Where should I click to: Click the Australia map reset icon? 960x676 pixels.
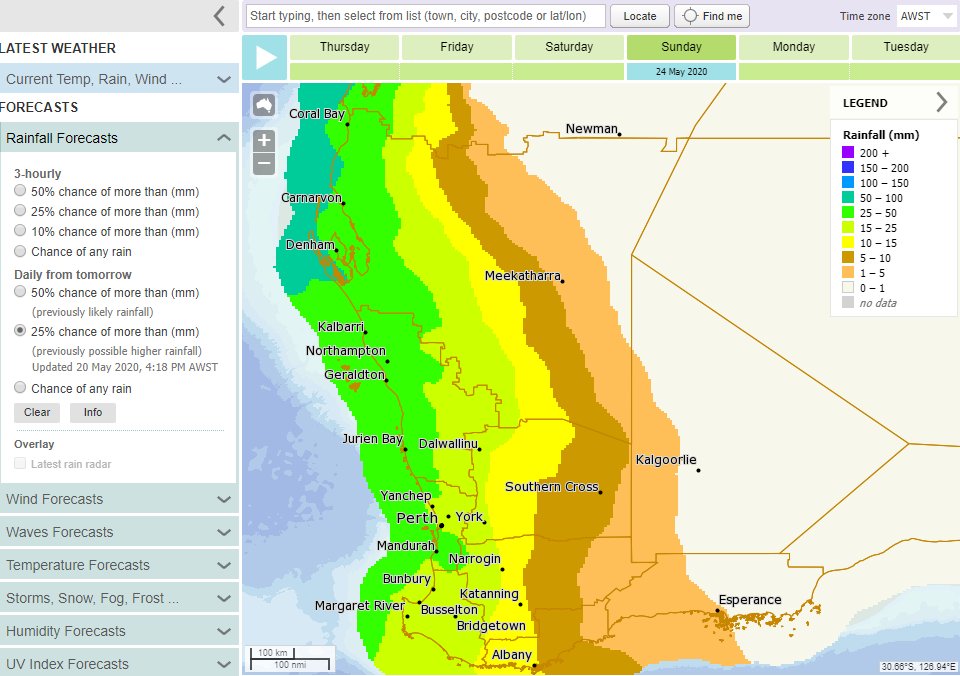pos(264,105)
